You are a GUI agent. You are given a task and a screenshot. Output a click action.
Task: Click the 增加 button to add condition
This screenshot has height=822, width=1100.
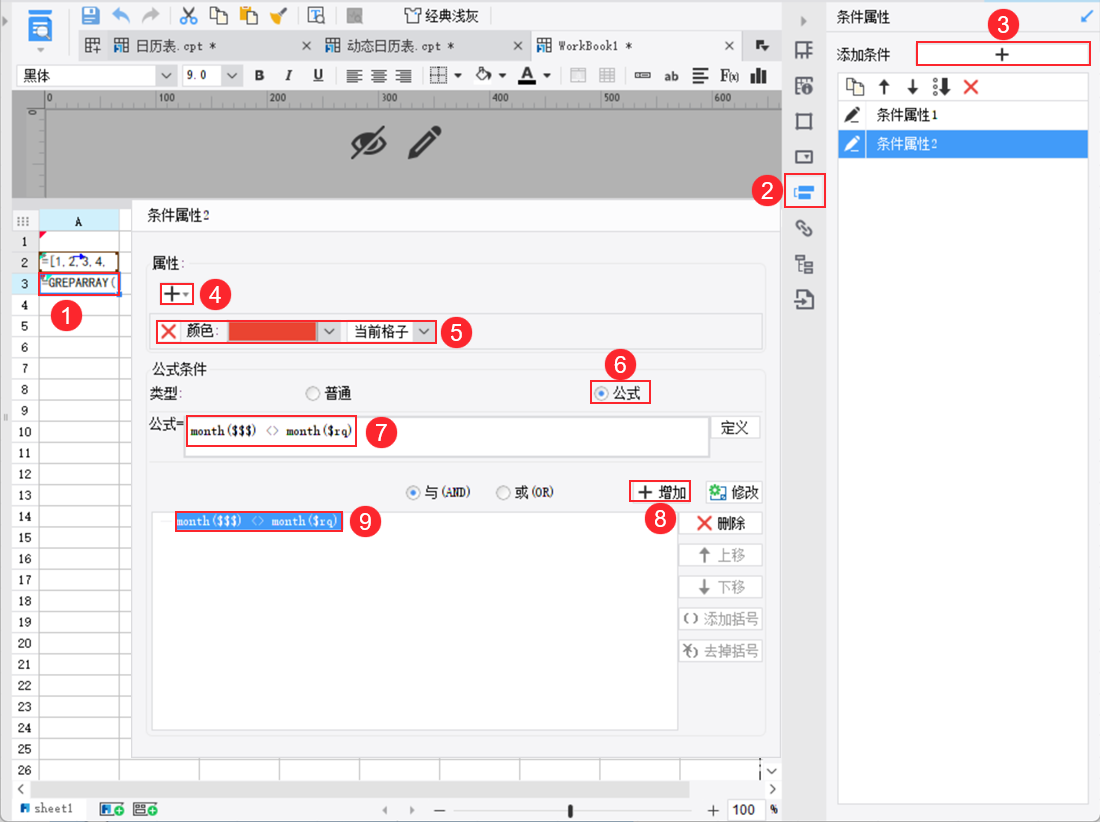659,491
